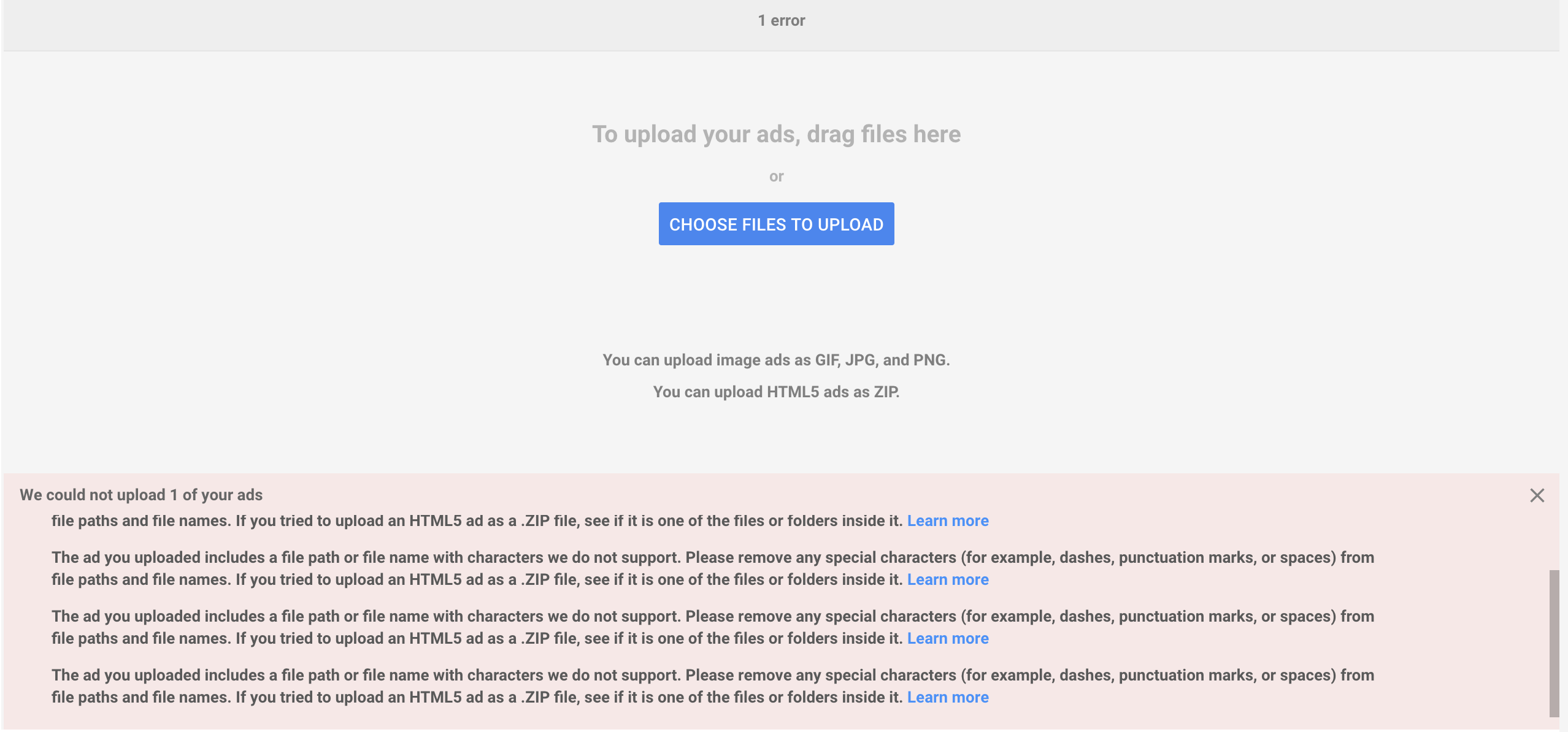
Task: Select the 1 error status indicator
Action: click(782, 20)
